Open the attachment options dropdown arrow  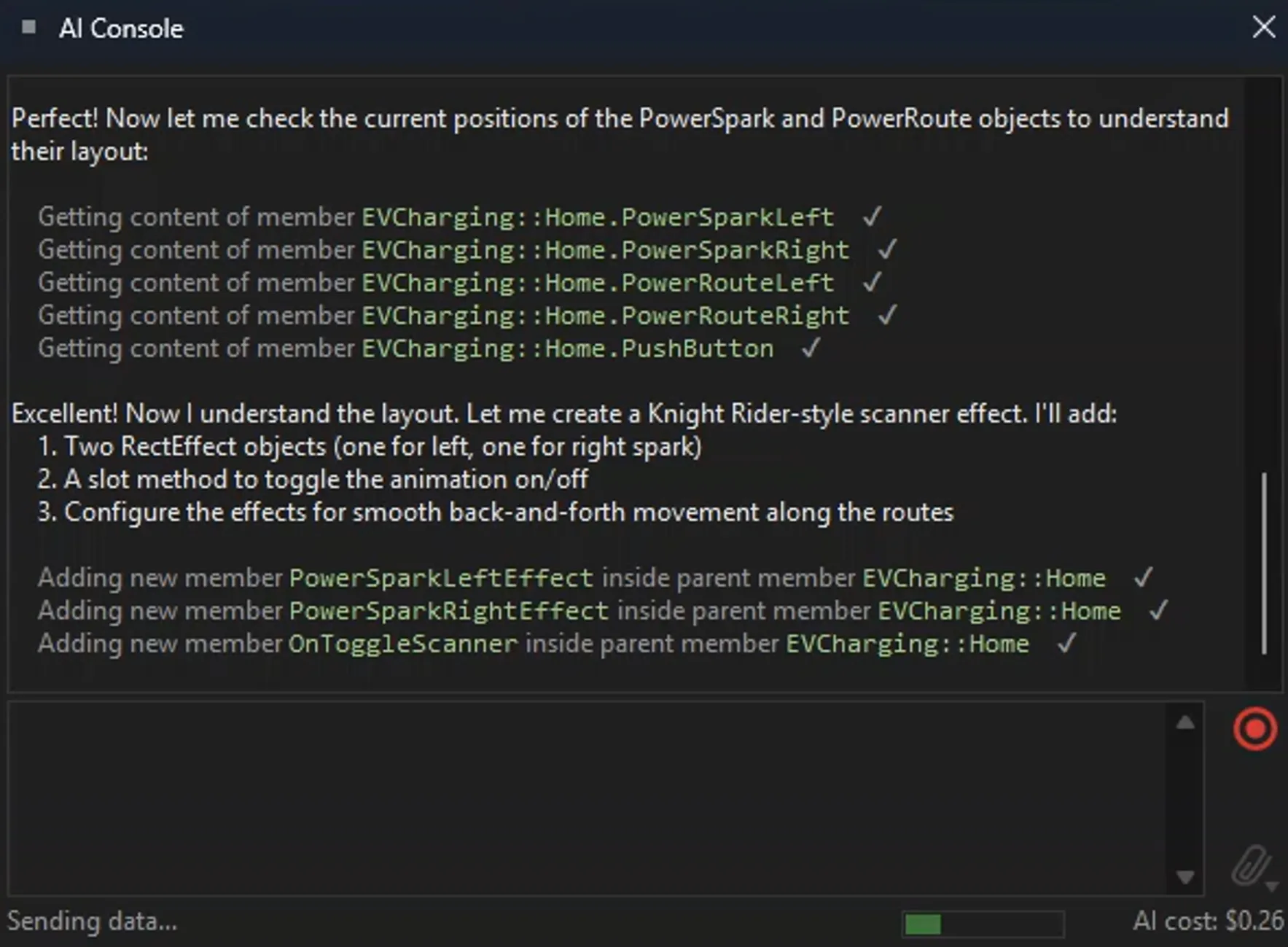(x=1272, y=886)
